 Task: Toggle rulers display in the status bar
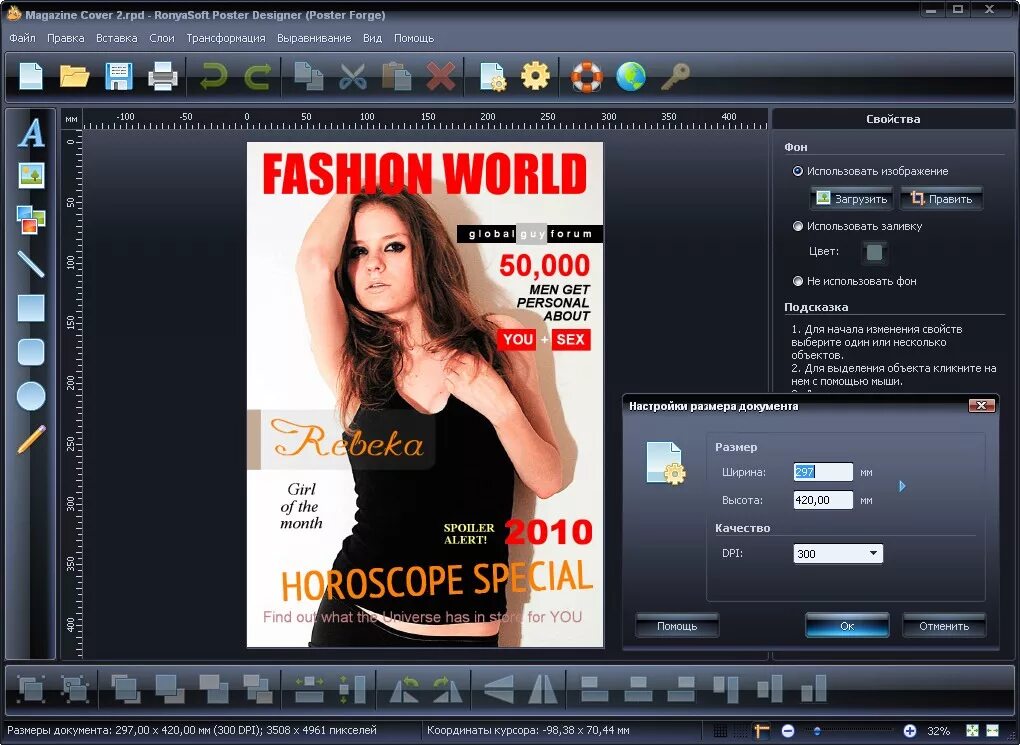coord(761,731)
